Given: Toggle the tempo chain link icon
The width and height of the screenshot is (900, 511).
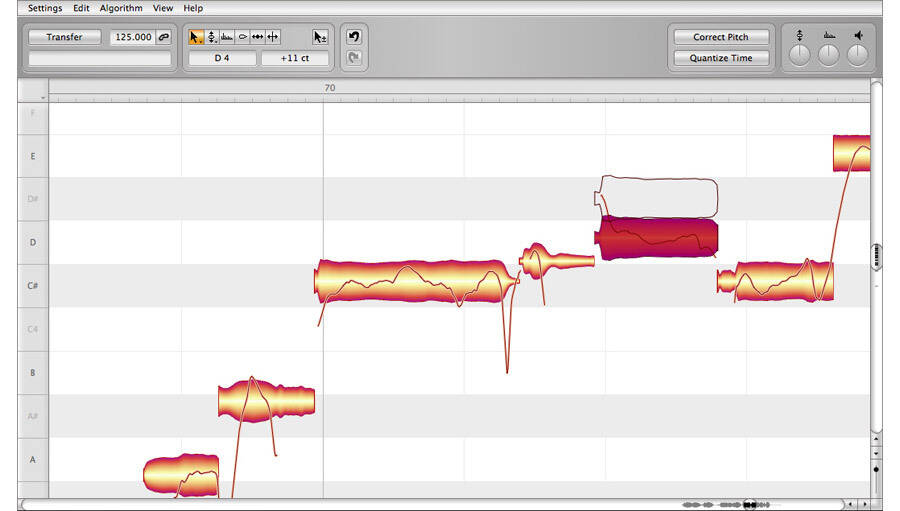Looking at the screenshot, I should point(164,37).
